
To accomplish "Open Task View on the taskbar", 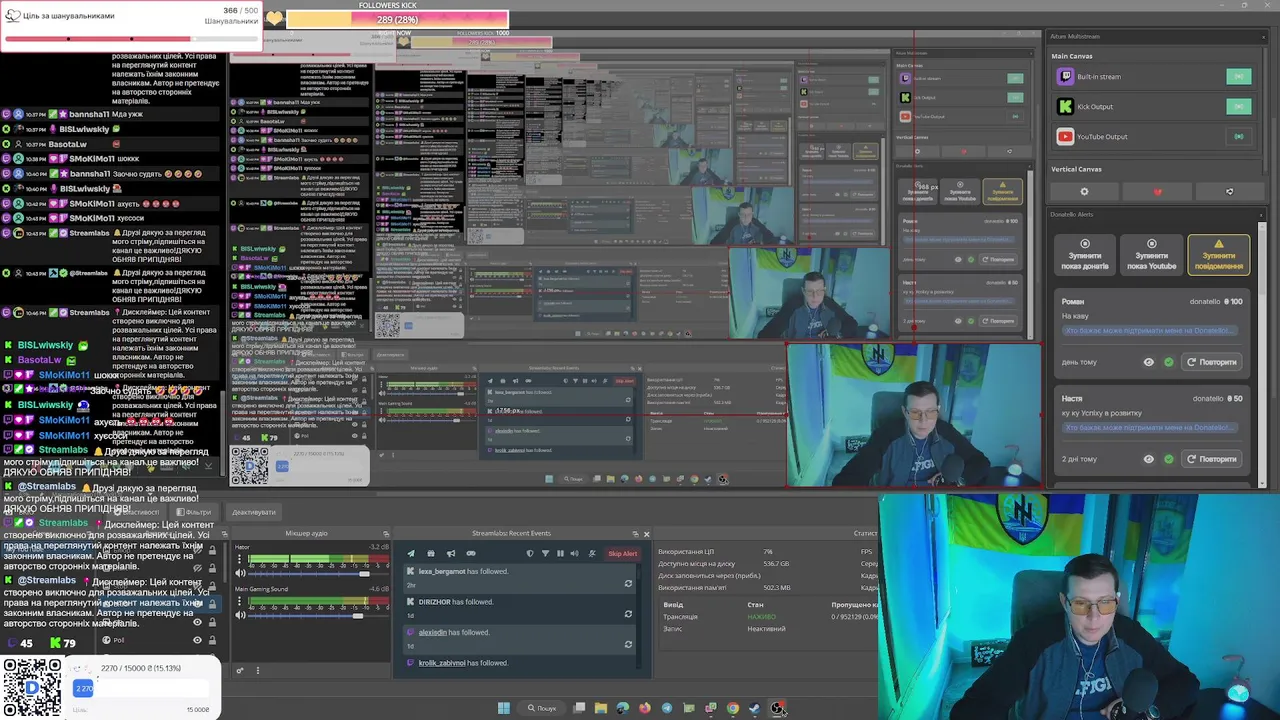I will coord(579,708).
